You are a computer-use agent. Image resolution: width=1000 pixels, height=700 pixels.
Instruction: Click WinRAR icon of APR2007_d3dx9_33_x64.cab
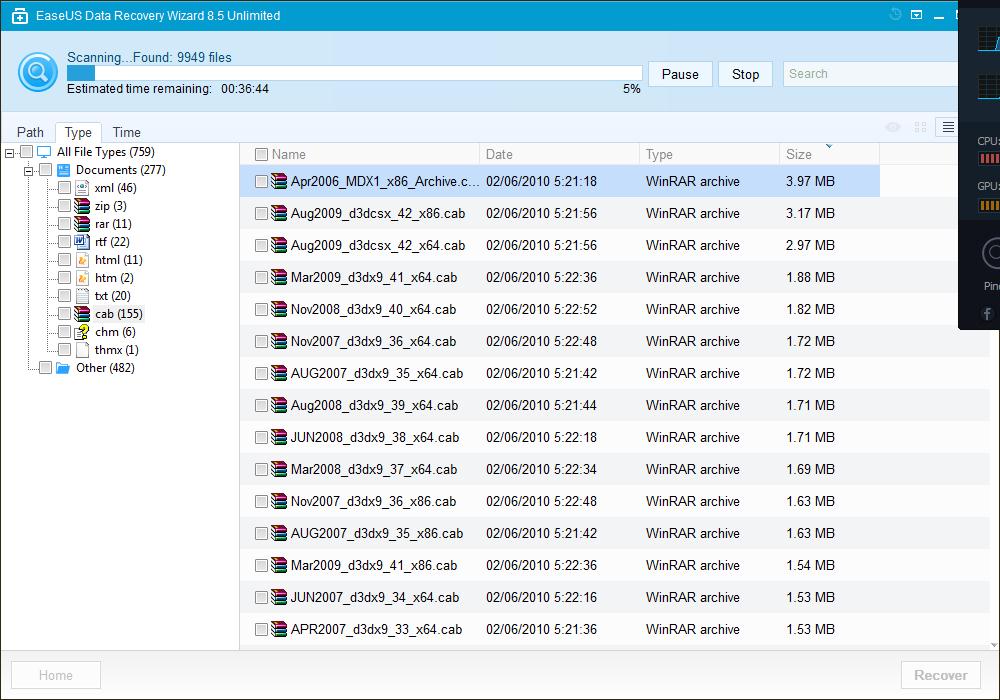[279, 629]
